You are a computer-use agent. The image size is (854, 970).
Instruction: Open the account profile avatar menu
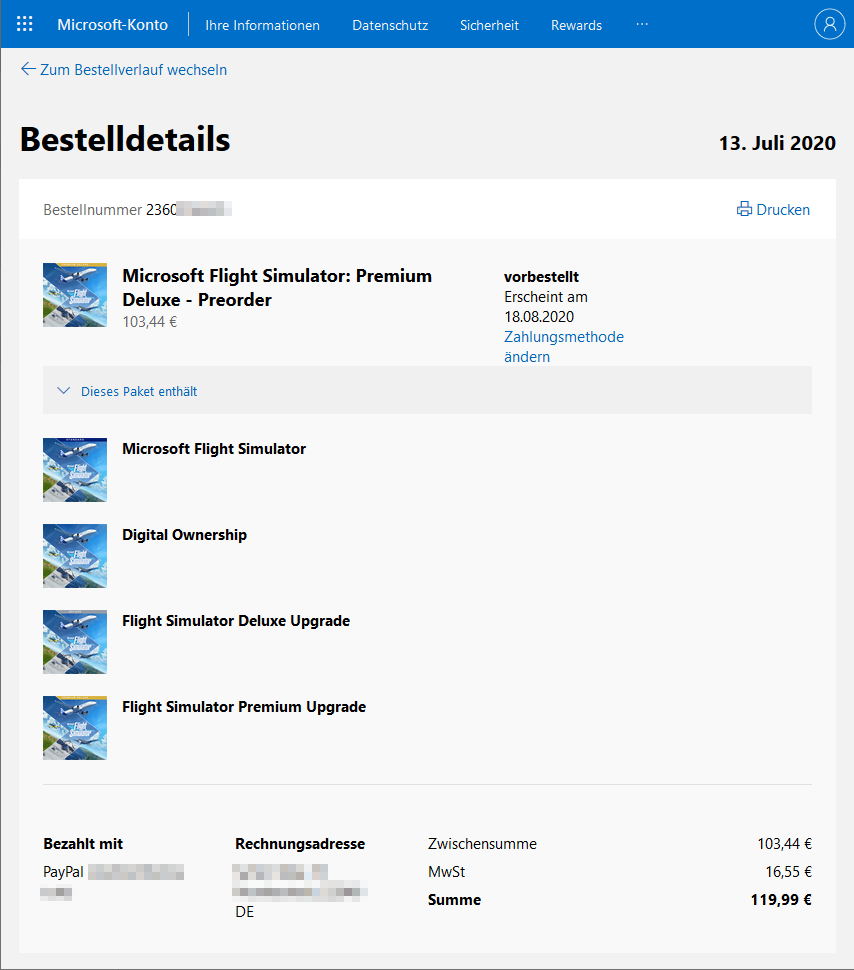point(829,24)
